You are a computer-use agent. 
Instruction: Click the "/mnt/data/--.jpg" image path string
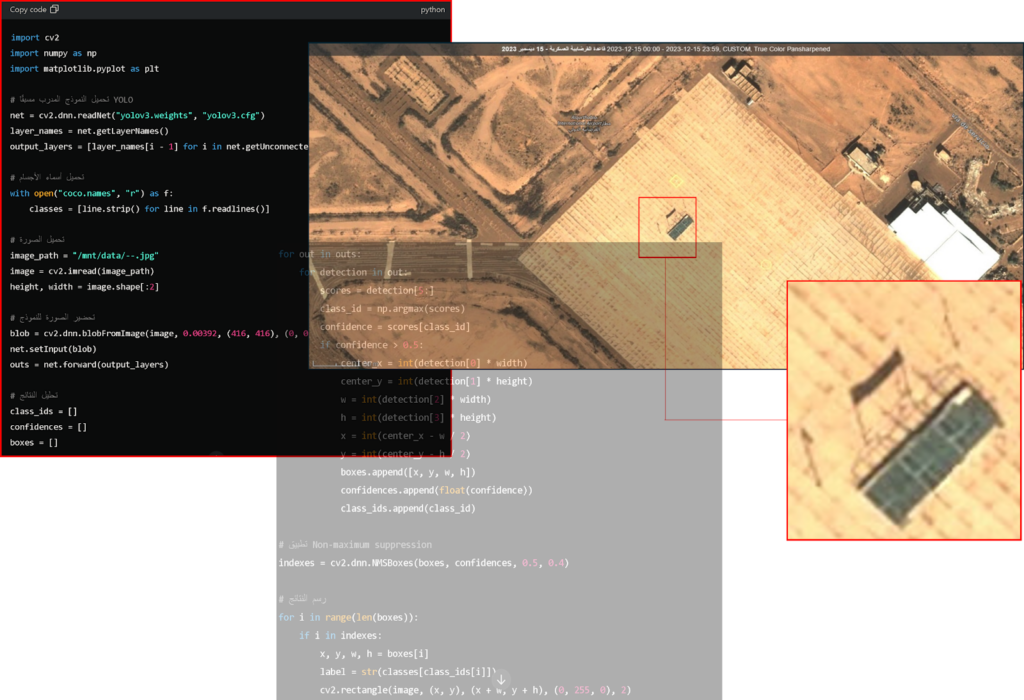point(114,256)
